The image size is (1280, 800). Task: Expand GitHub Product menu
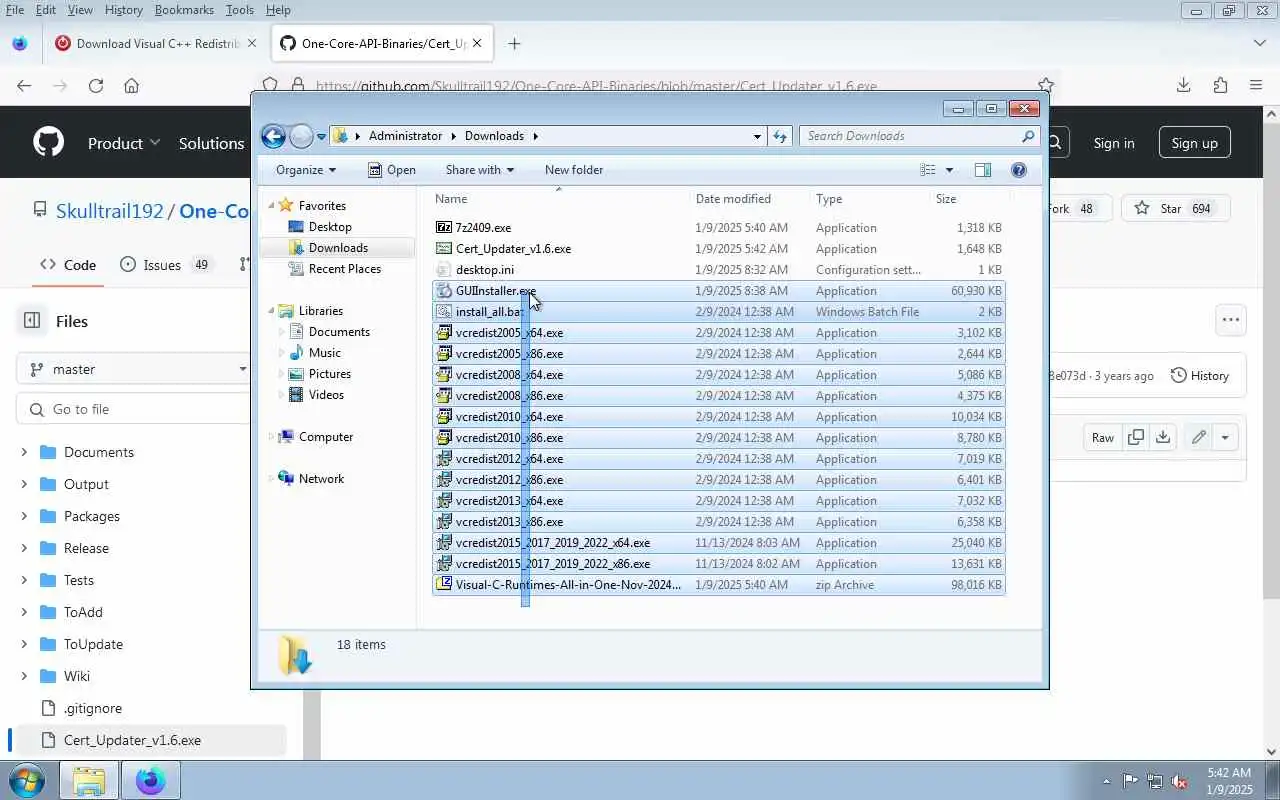pyautogui.click(x=124, y=143)
